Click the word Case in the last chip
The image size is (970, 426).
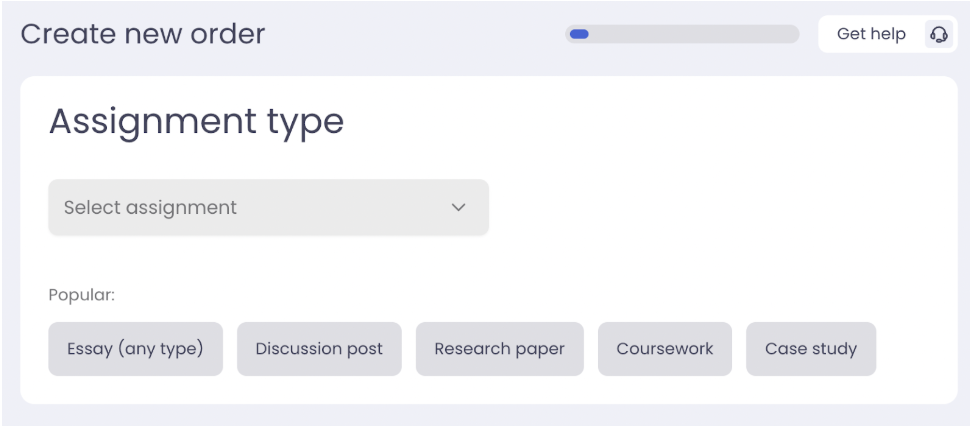coord(785,349)
